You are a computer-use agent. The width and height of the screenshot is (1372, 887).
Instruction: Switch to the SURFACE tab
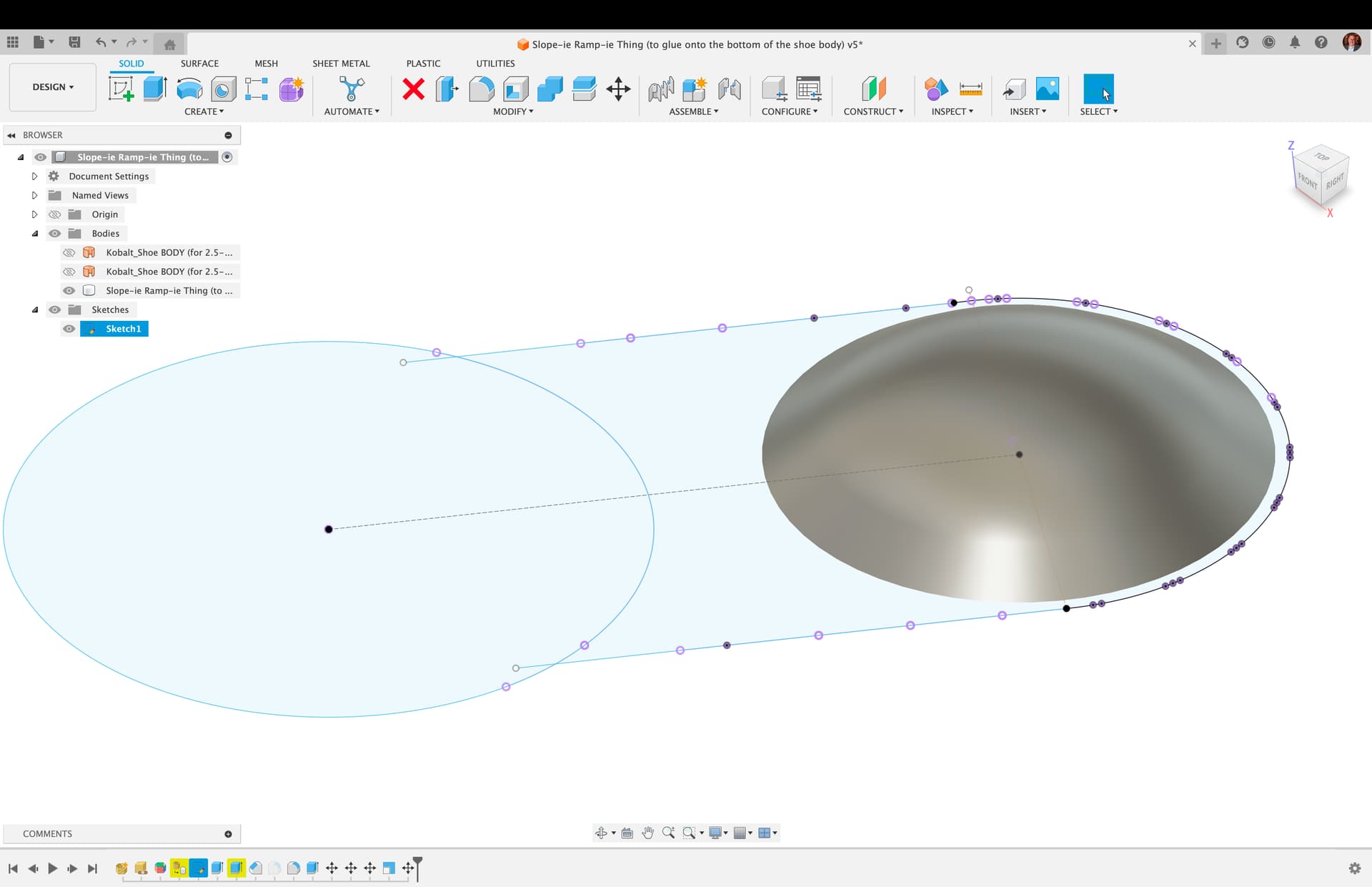click(x=199, y=64)
